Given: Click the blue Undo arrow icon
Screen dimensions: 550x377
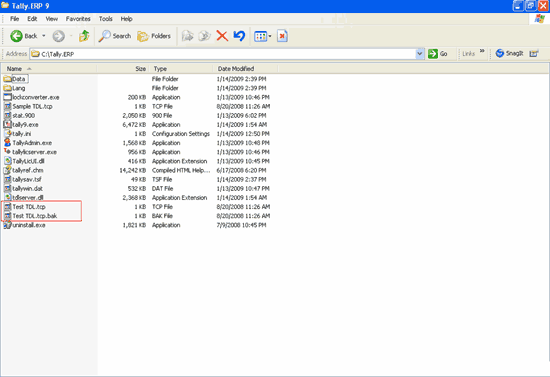Looking at the screenshot, I should (x=239, y=36).
